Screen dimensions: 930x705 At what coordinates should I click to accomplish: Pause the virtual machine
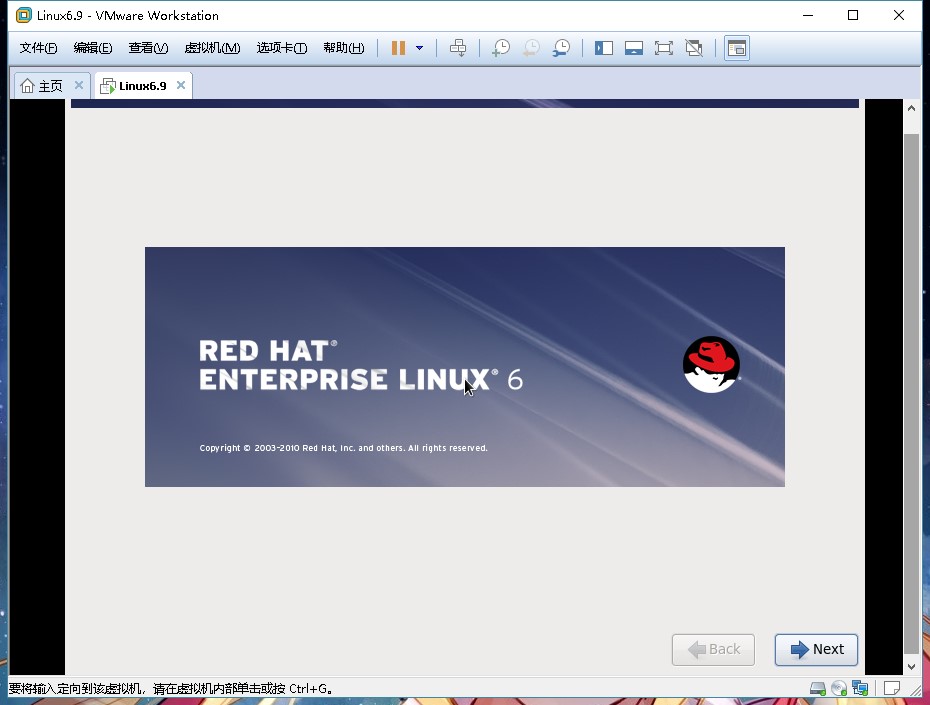point(398,48)
